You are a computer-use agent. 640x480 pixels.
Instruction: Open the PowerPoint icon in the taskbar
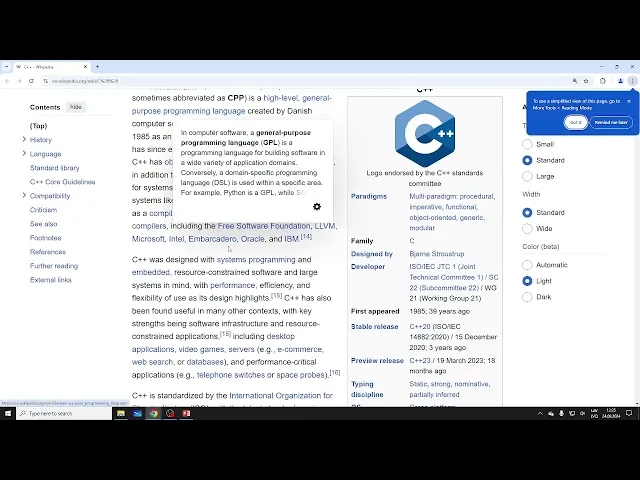tap(186, 413)
